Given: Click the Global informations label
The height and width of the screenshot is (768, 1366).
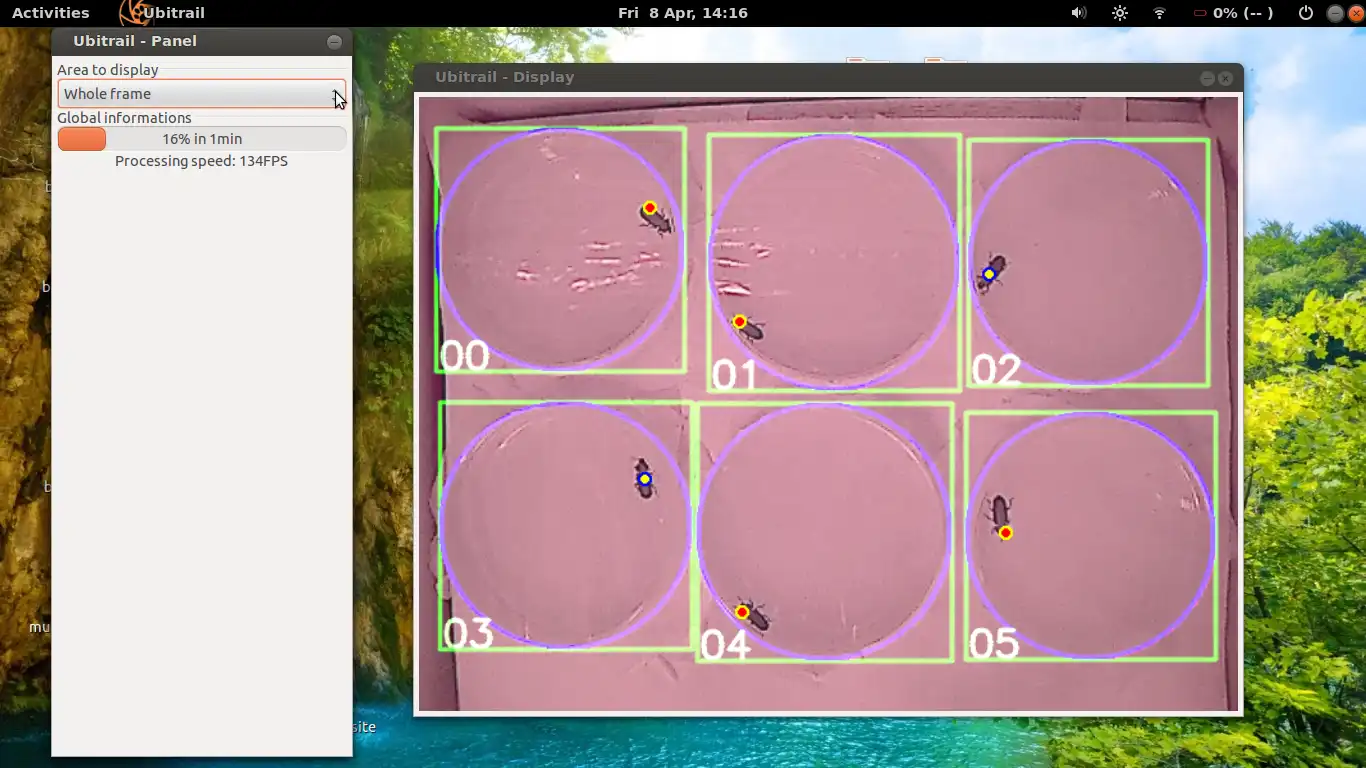Looking at the screenshot, I should (124, 118).
